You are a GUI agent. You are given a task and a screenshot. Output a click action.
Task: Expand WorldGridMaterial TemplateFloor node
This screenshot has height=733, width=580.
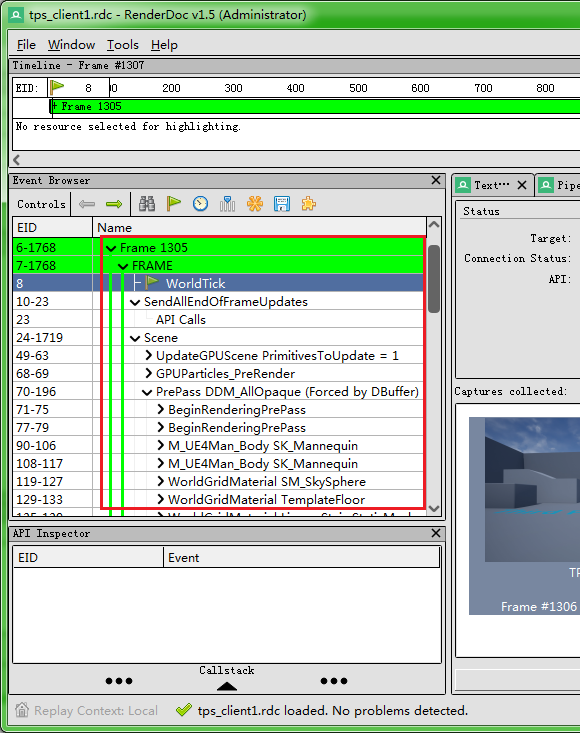(x=161, y=499)
